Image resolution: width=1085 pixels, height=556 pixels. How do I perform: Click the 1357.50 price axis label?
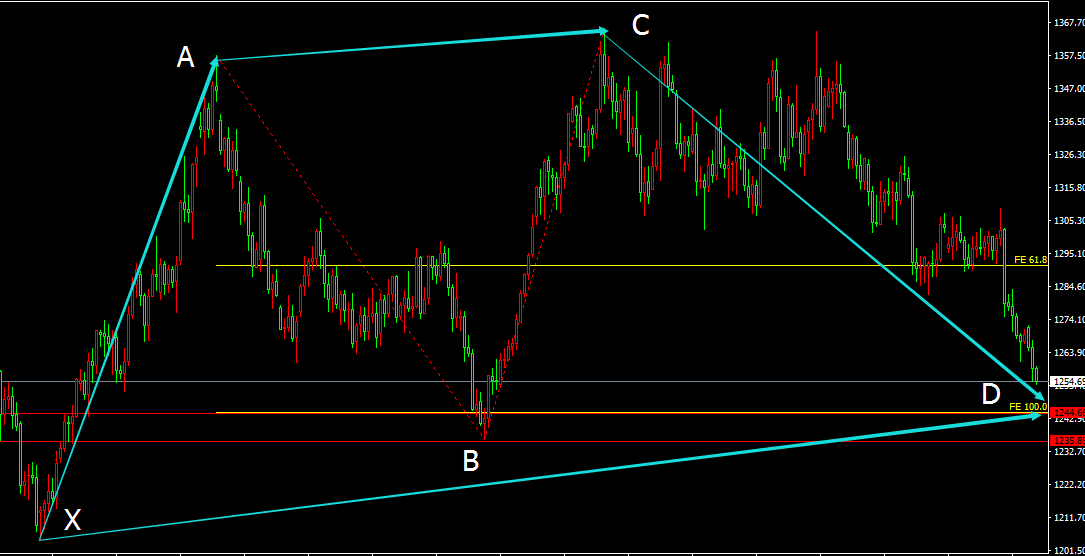[1069, 56]
